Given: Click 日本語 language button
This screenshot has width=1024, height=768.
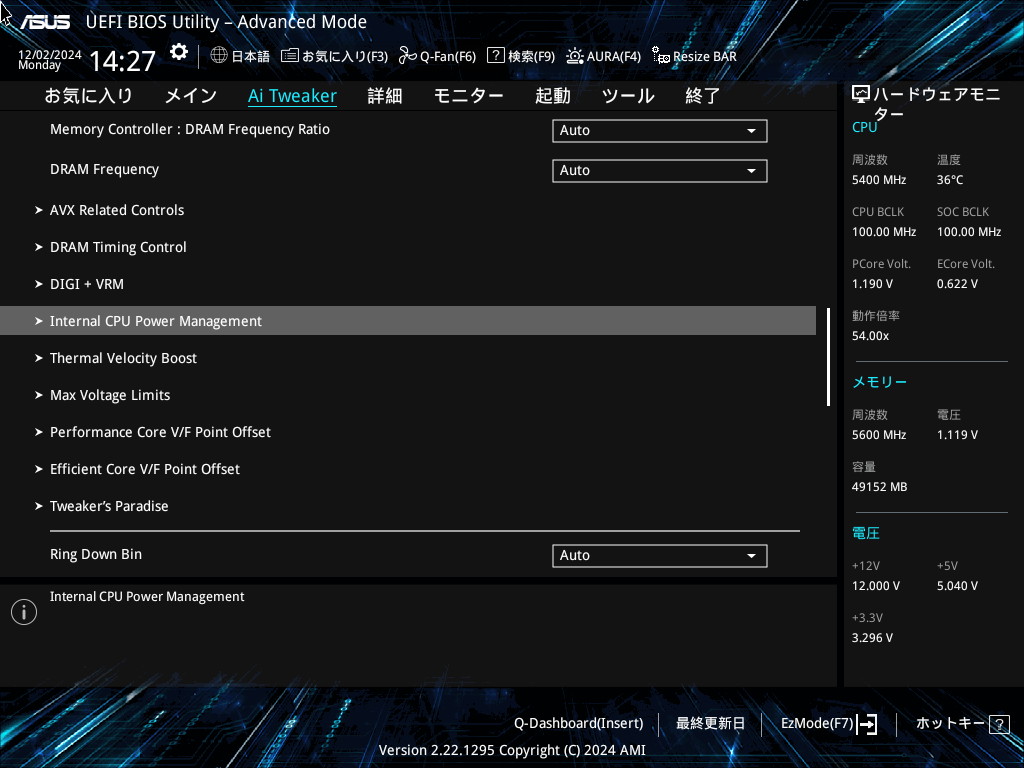Looking at the screenshot, I should (250, 57).
